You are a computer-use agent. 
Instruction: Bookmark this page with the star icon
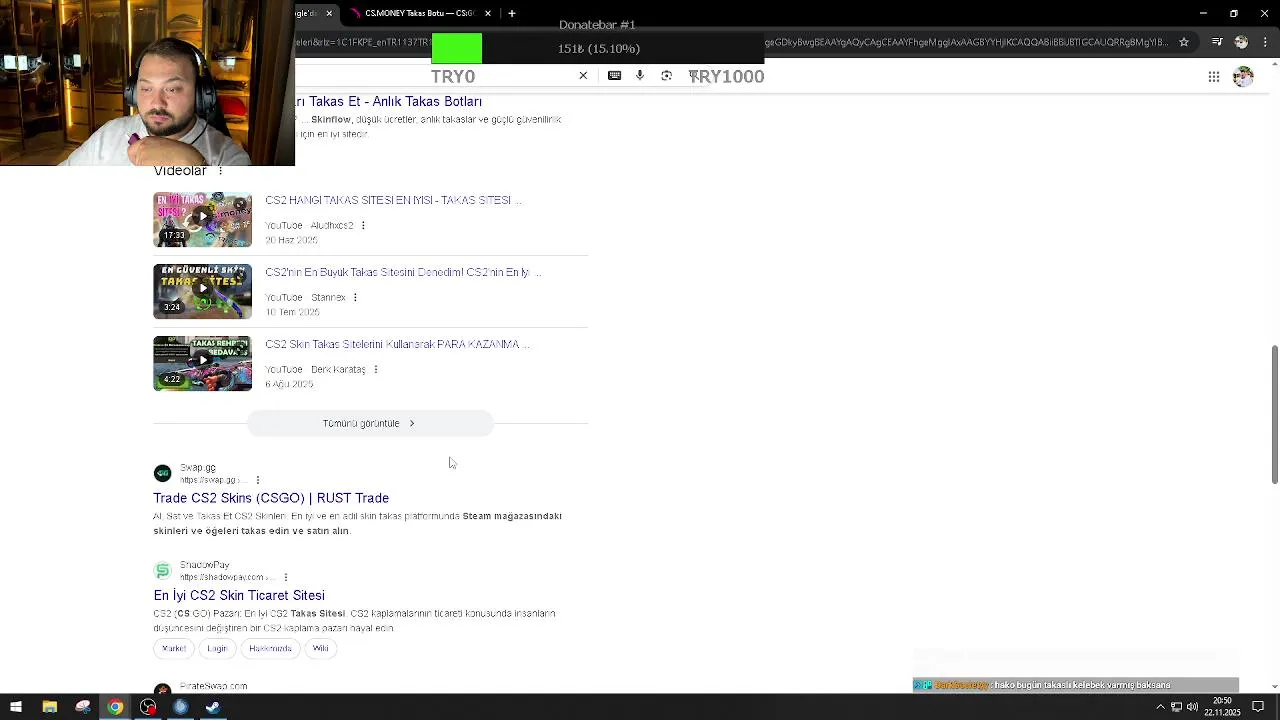click(x=1184, y=42)
